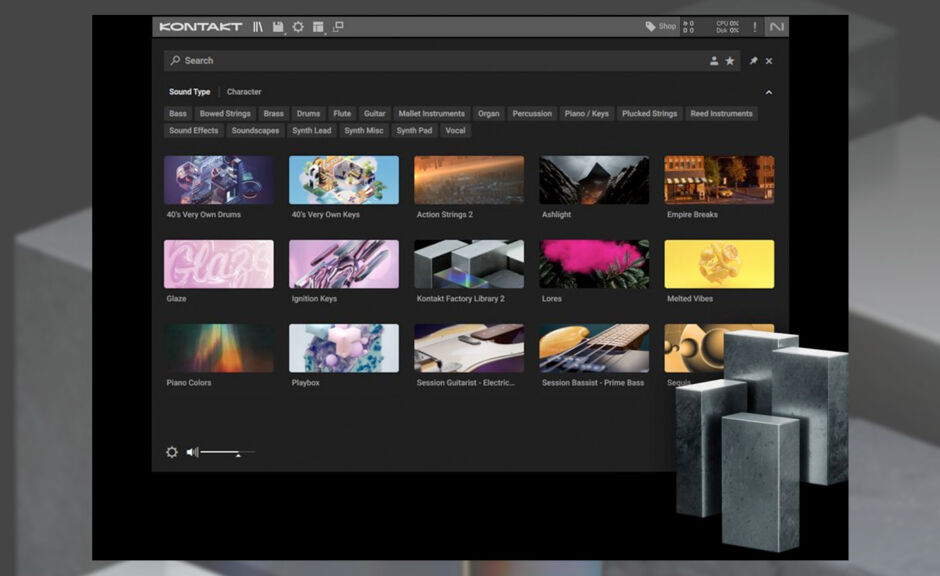This screenshot has width=940, height=576.
Task: Mute preview using speaker icon
Action: point(192,452)
